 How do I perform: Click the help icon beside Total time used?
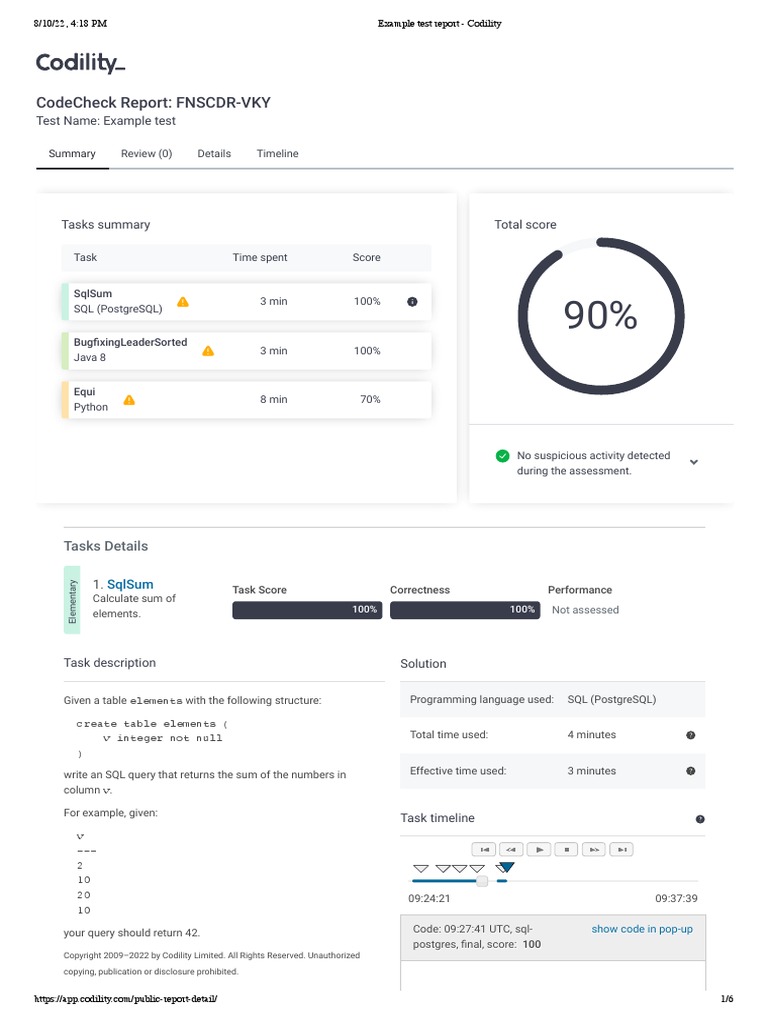690,735
